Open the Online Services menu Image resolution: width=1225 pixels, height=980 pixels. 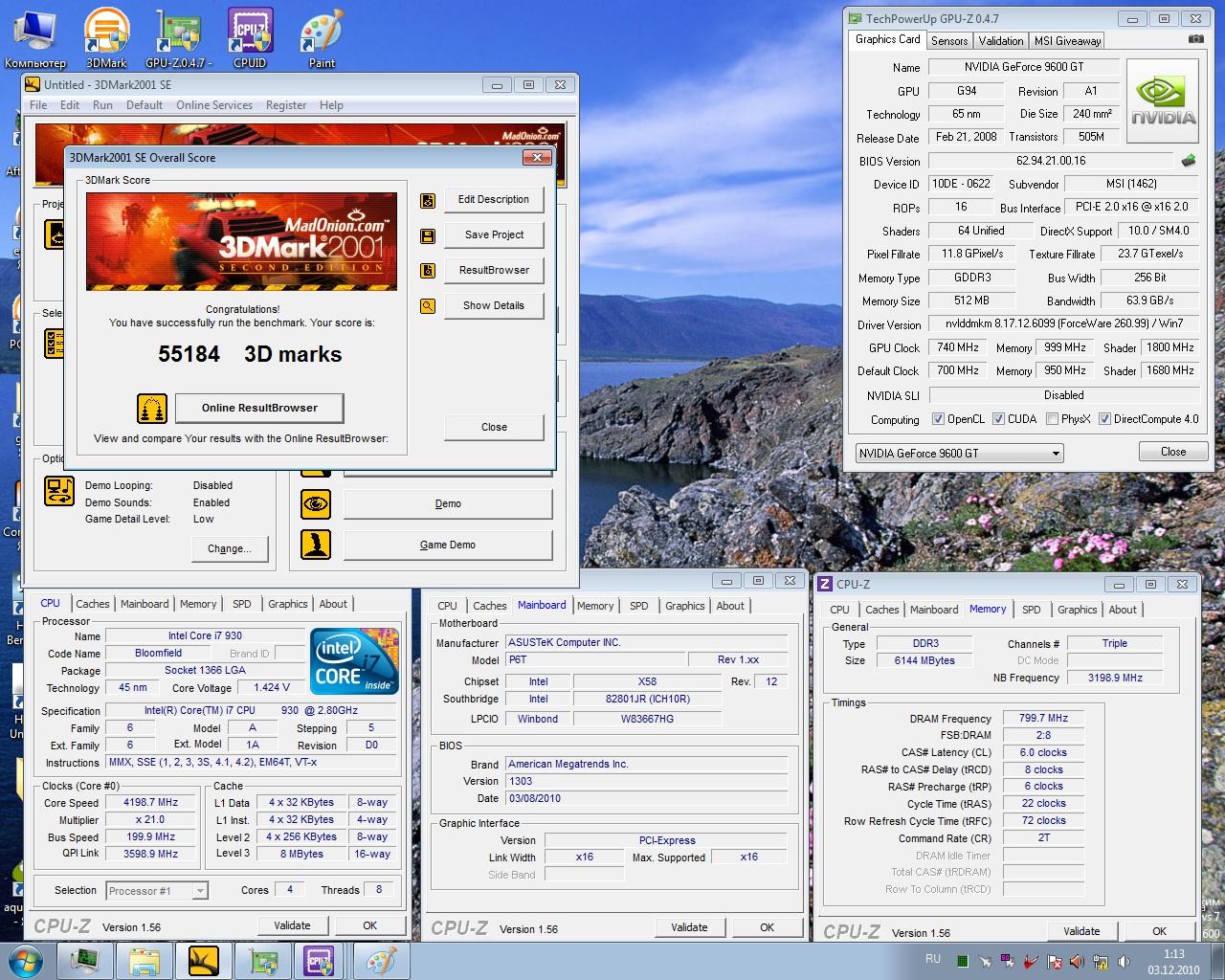[214, 105]
